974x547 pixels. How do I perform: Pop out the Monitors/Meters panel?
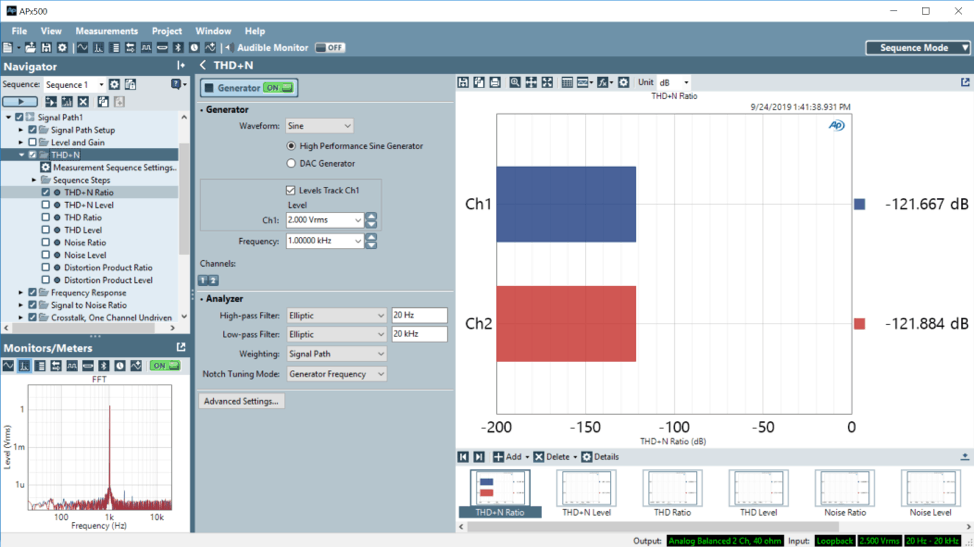point(181,348)
